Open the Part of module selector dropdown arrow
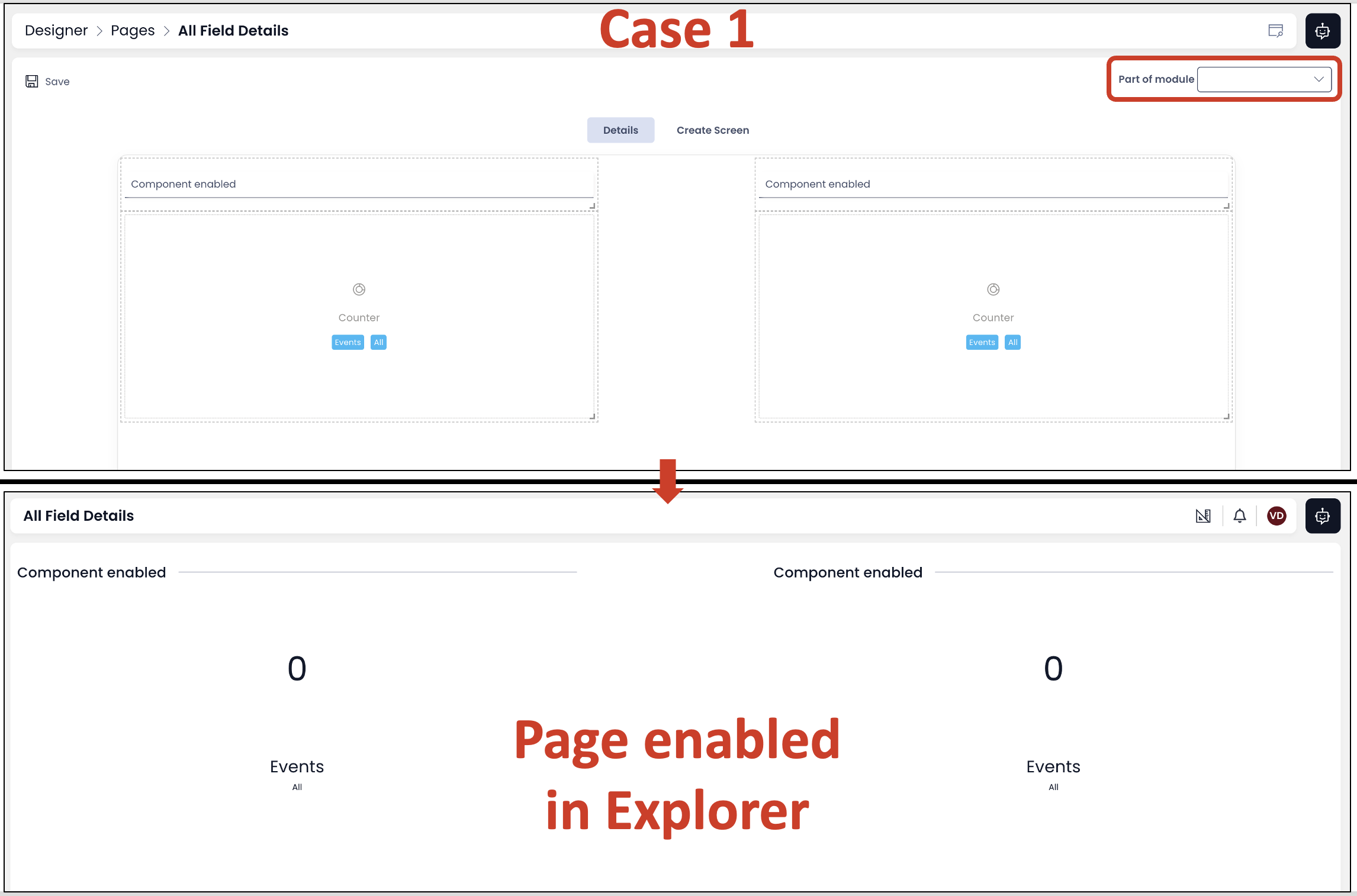Image resolution: width=1357 pixels, height=896 pixels. (1321, 79)
